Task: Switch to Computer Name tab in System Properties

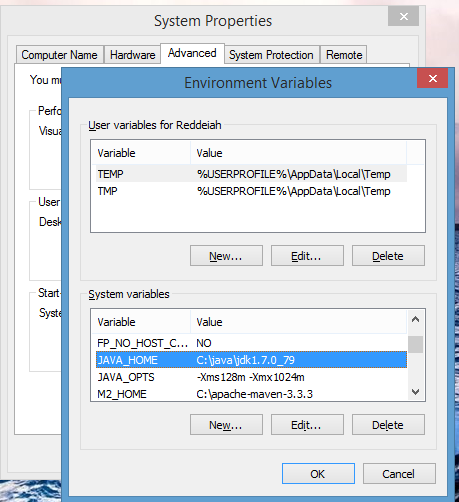Action: click(x=59, y=55)
